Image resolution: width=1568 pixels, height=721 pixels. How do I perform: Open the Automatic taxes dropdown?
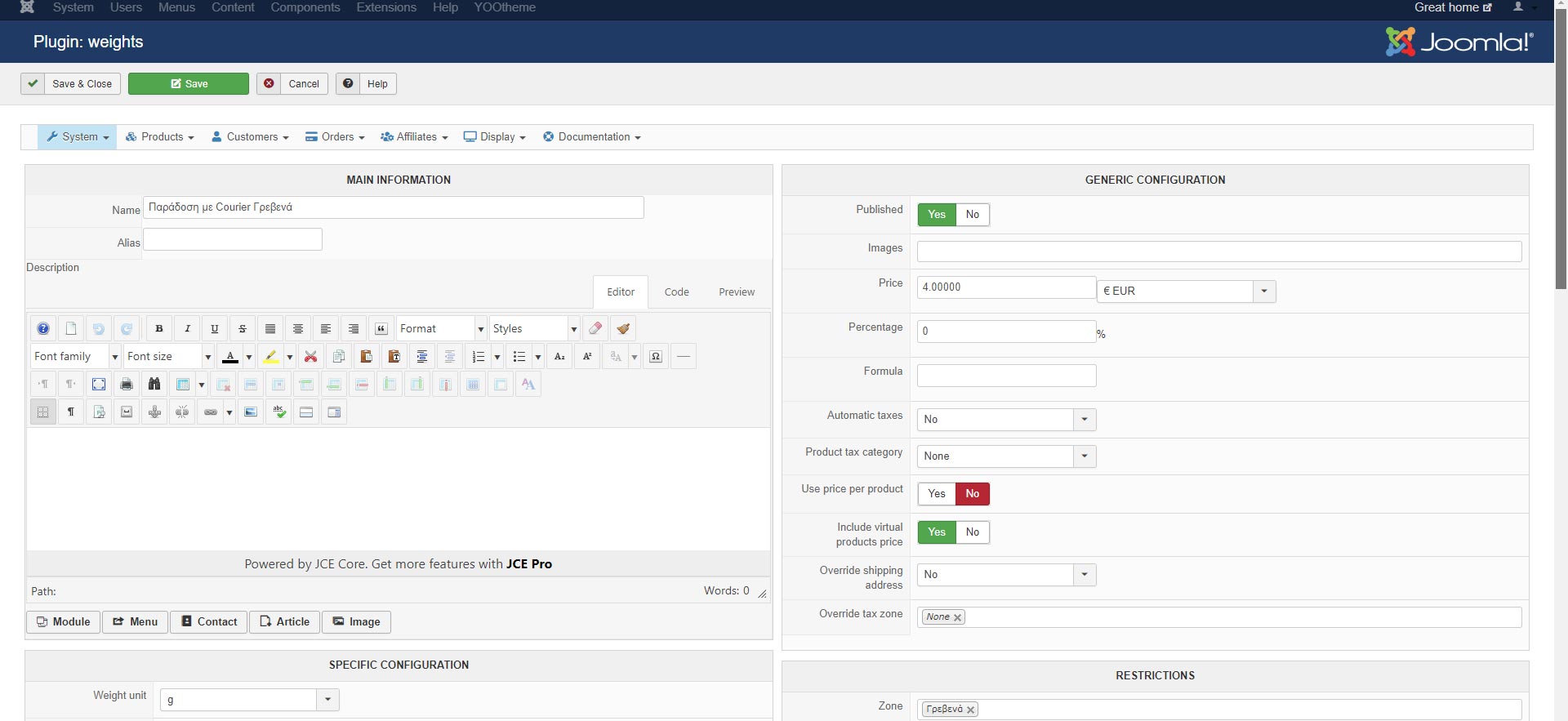click(x=1006, y=420)
